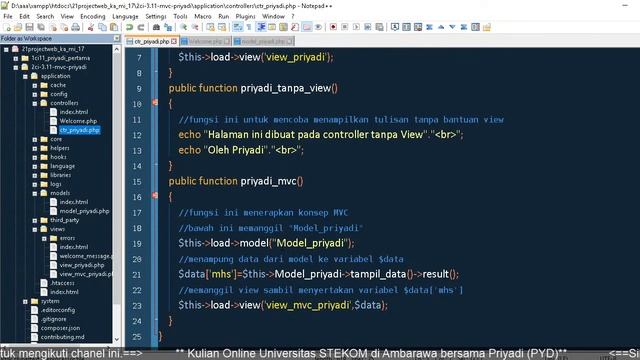Open the Plugins menu
Screen dimensions: 640x360
tap(245, 16)
